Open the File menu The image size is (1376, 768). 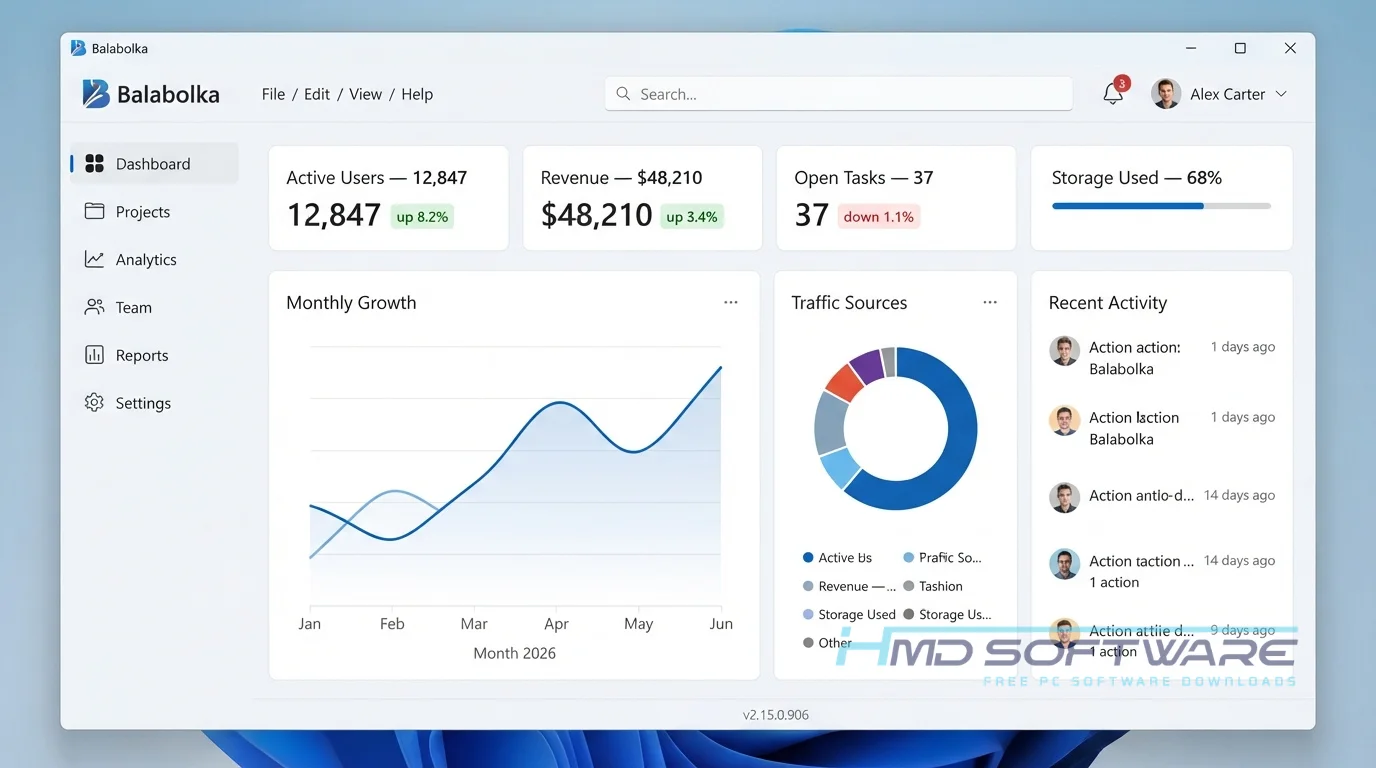coord(273,94)
